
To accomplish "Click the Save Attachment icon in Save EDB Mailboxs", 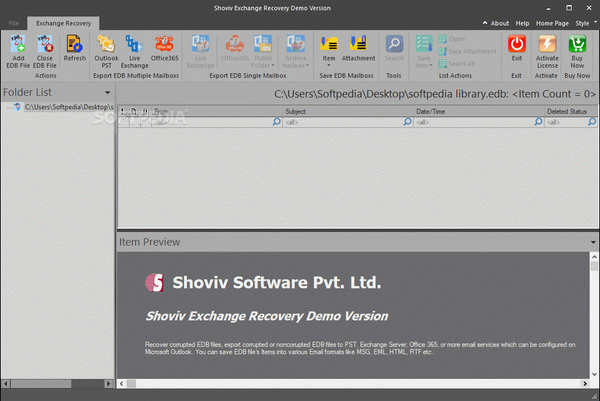I will click(358, 44).
